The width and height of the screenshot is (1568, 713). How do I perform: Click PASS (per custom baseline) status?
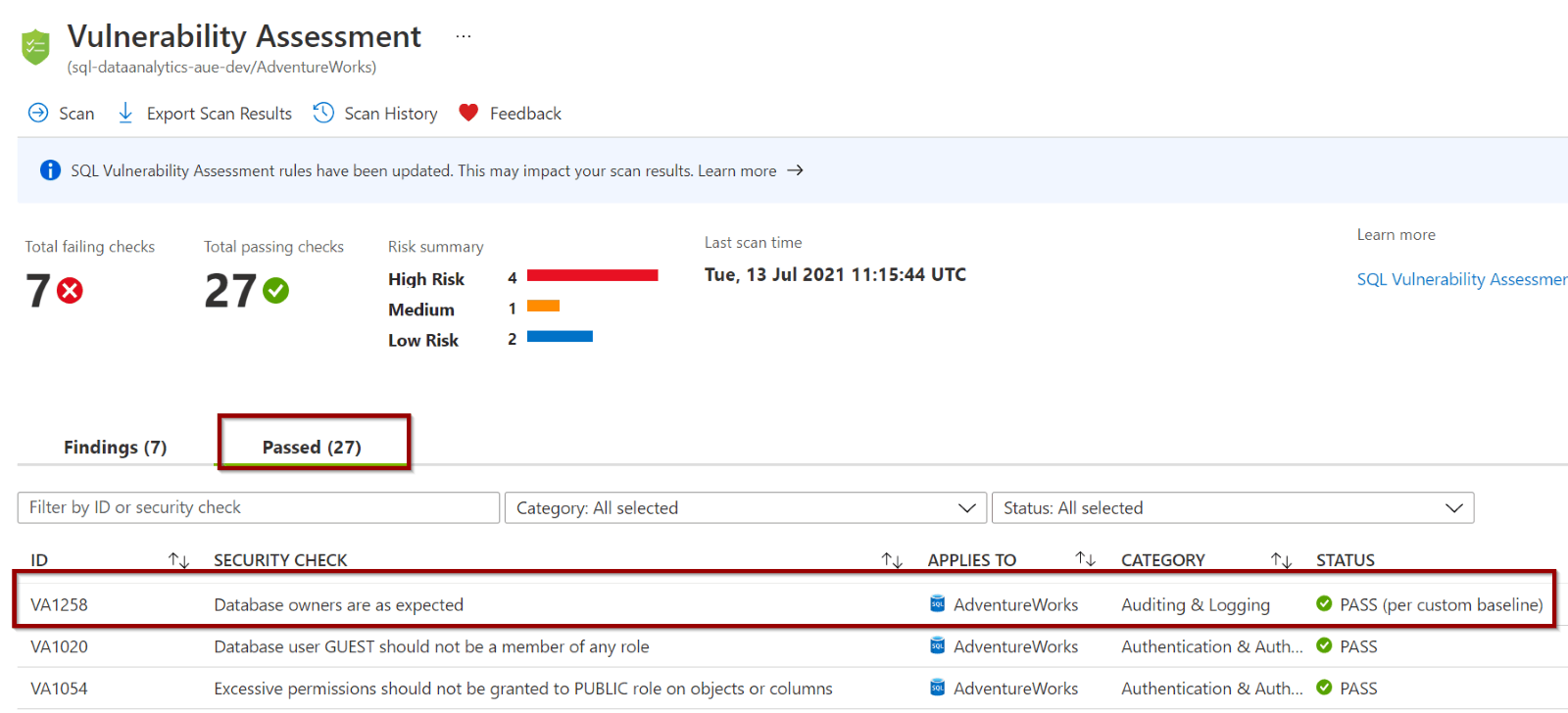(x=1441, y=605)
